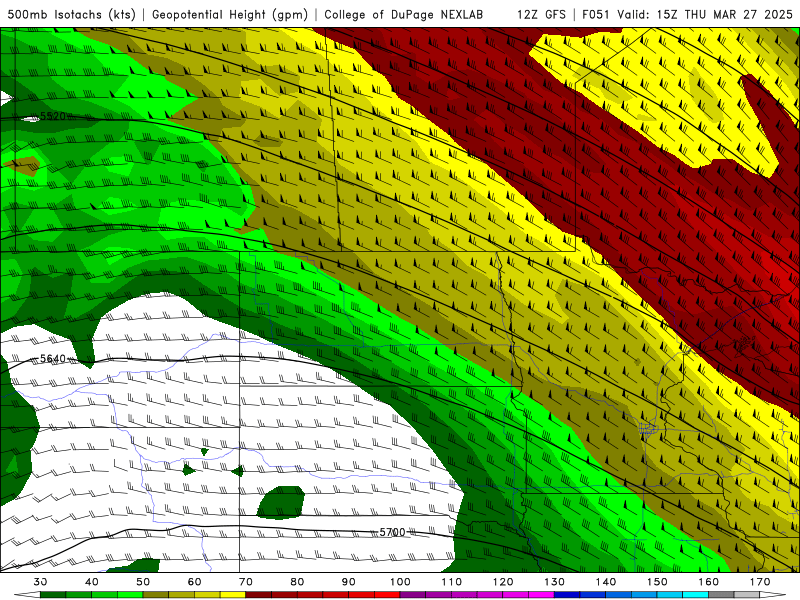The height and width of the screenshot is (600, 800).
Task: Click the '70' color scale label
Action: 246,582
